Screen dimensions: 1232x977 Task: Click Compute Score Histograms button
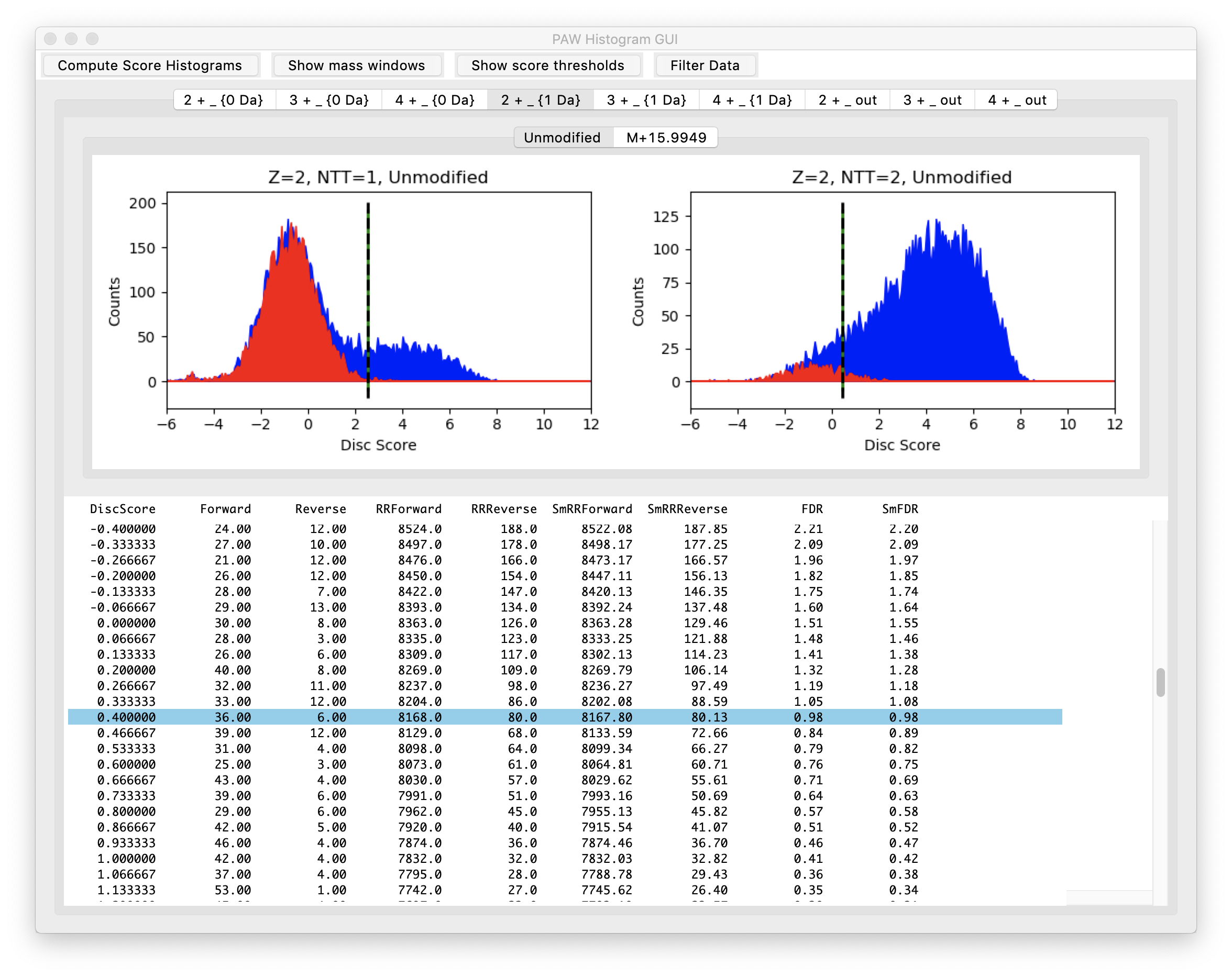[x=150, y=65]
